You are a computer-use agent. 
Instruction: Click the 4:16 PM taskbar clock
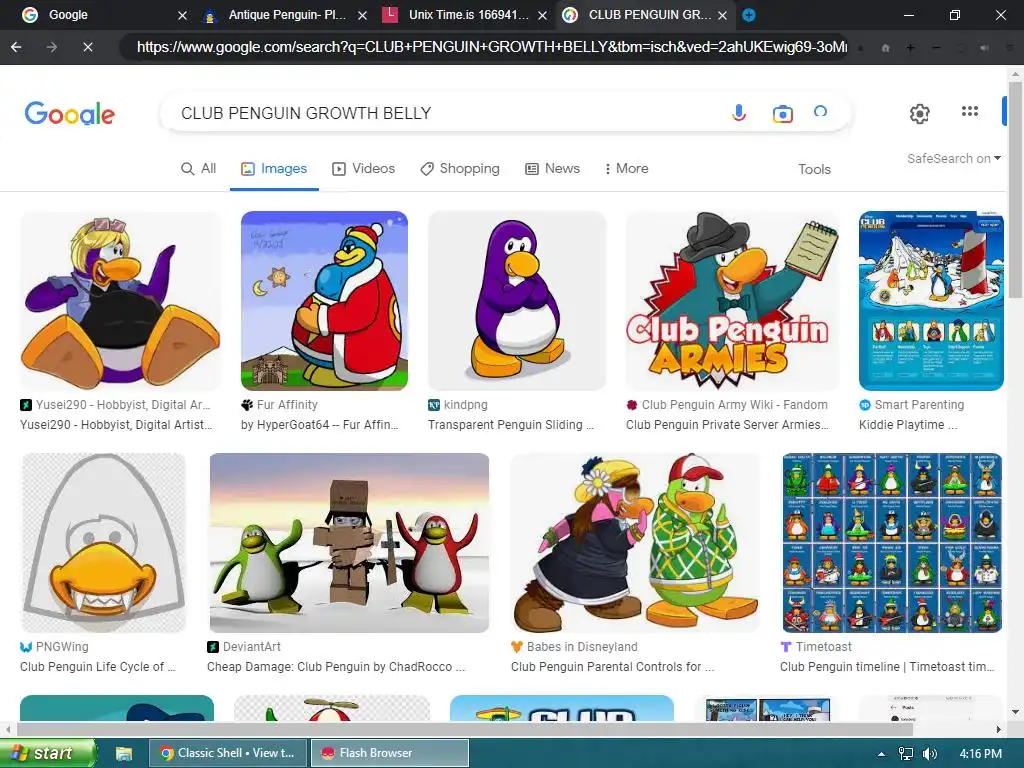[981, 754]
